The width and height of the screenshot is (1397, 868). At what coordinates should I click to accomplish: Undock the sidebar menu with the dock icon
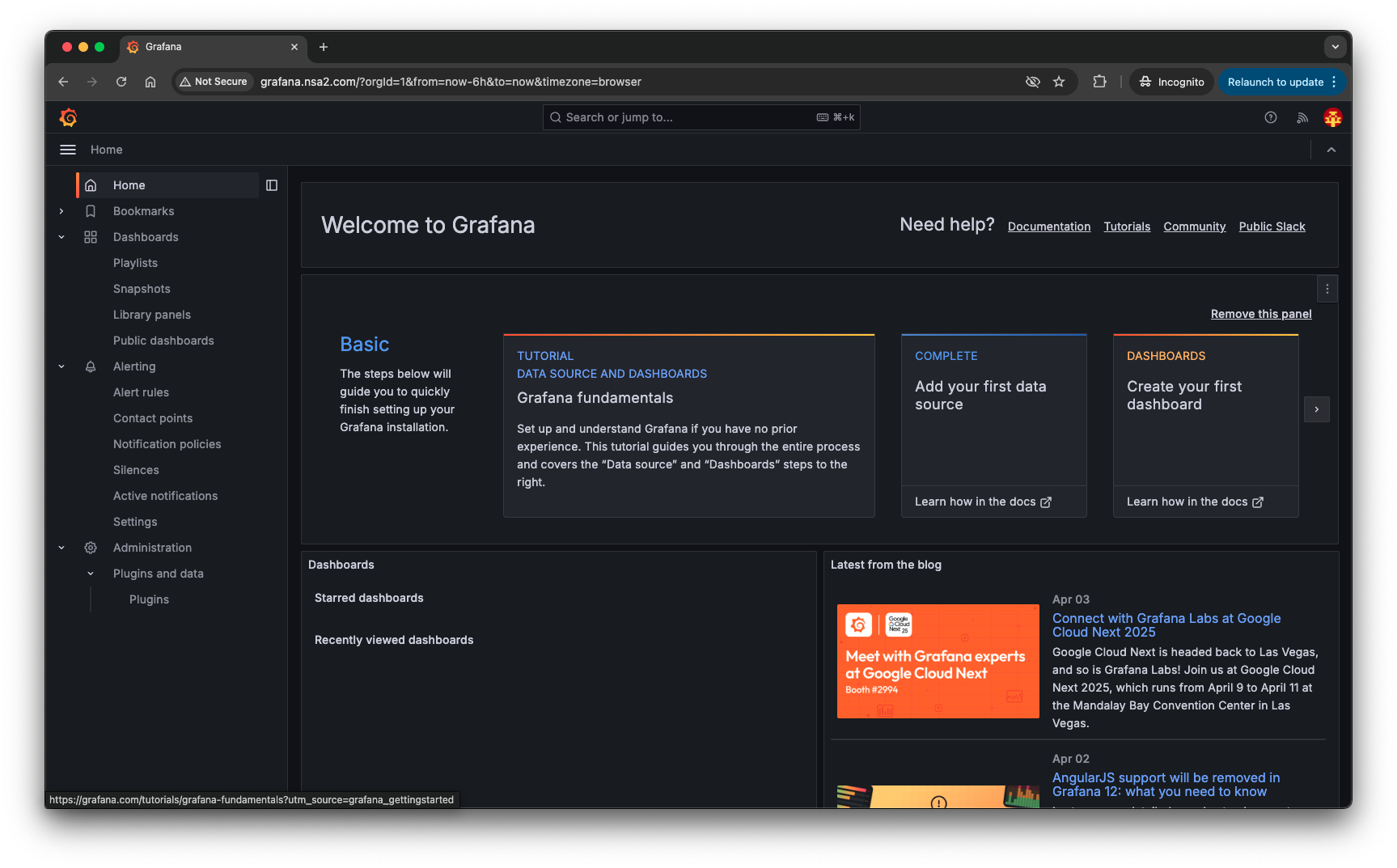click(272, 185)
